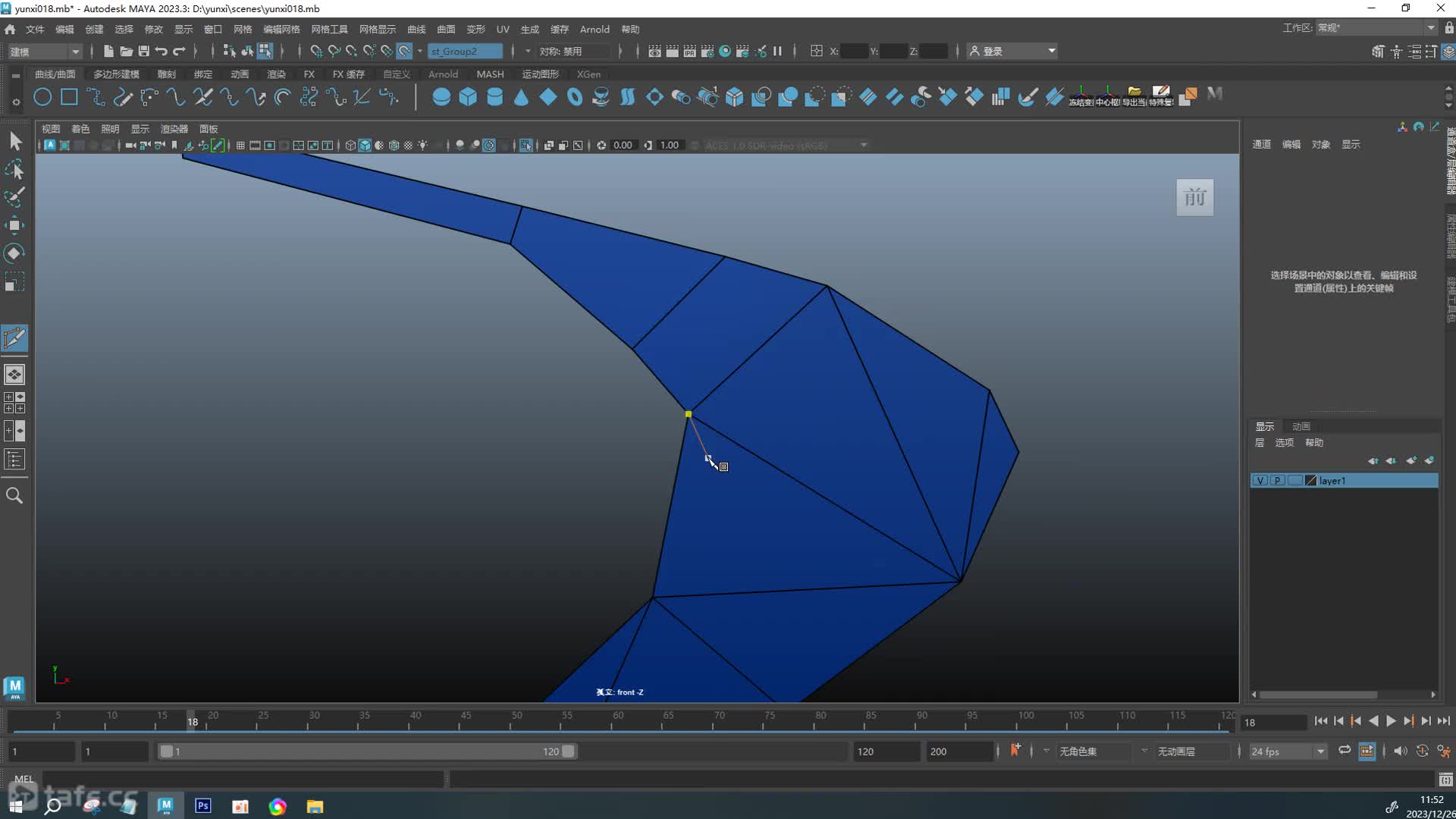Click the range slider end handle at 120
The height and width of the screenshot is (819, 1456).
coord(568,751)
